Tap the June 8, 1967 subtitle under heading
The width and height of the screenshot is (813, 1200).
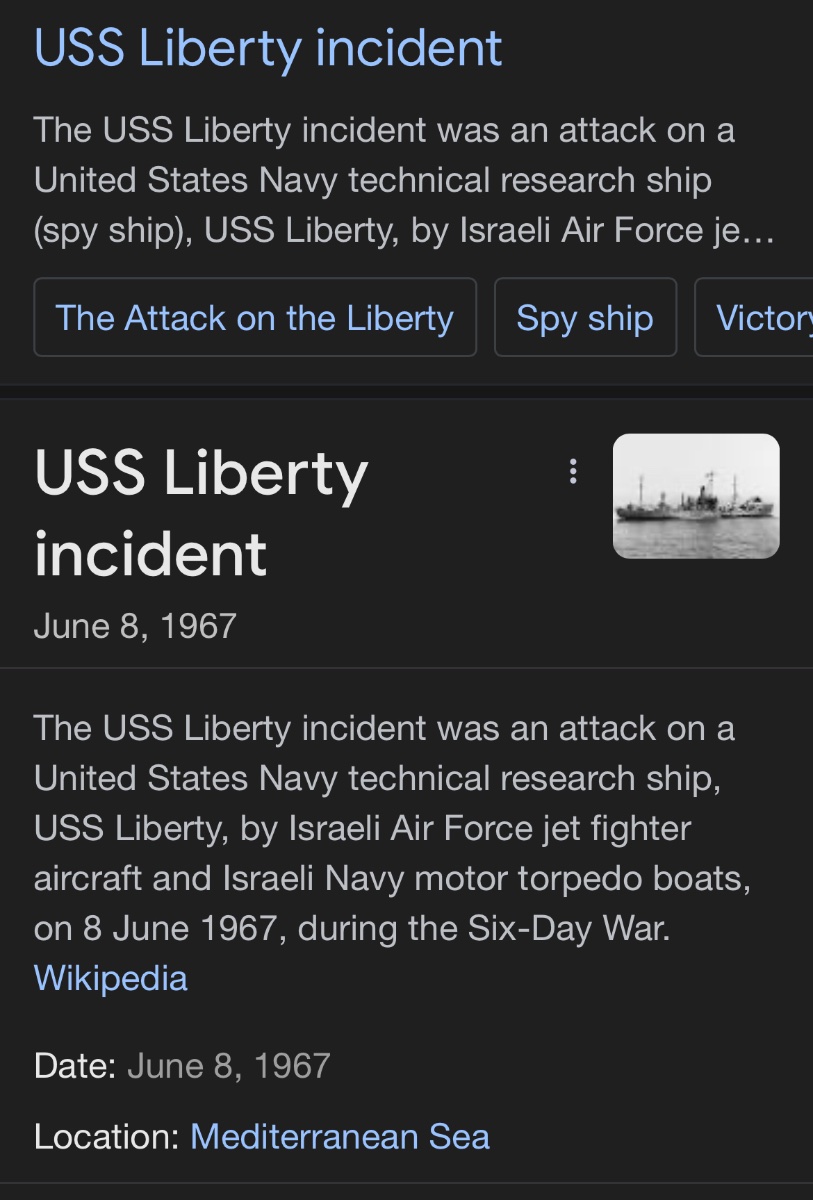[x=135, y=626]
